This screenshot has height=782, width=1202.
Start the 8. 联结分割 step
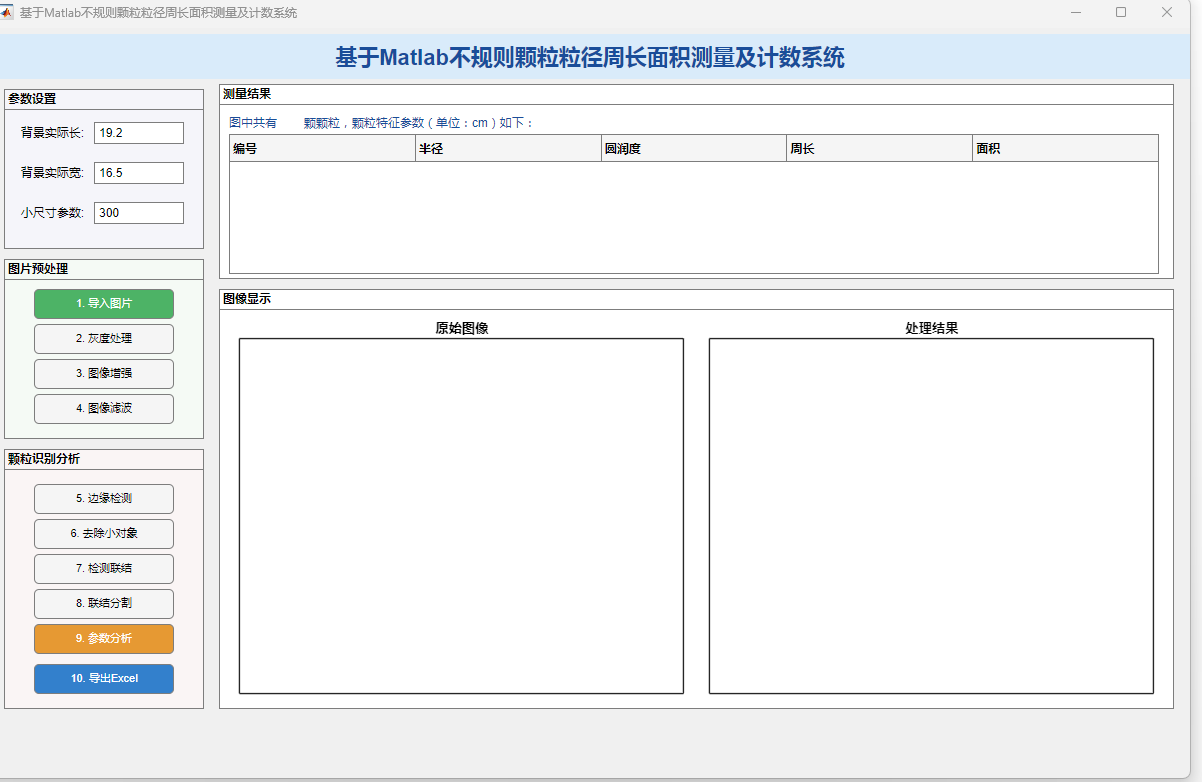pos(104,604)
